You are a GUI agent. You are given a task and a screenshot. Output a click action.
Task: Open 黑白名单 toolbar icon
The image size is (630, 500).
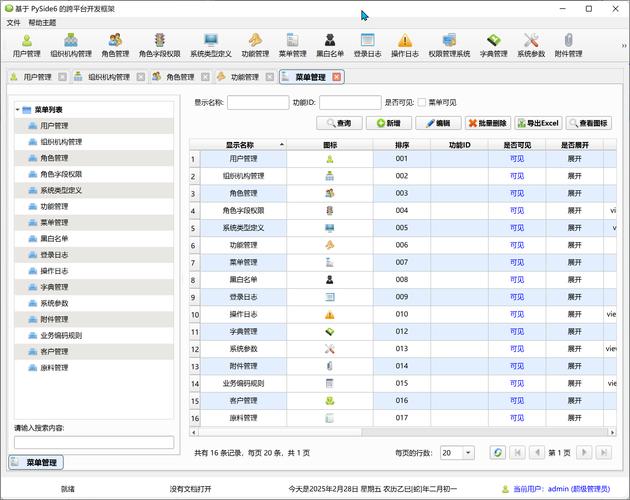pos(330,45)
